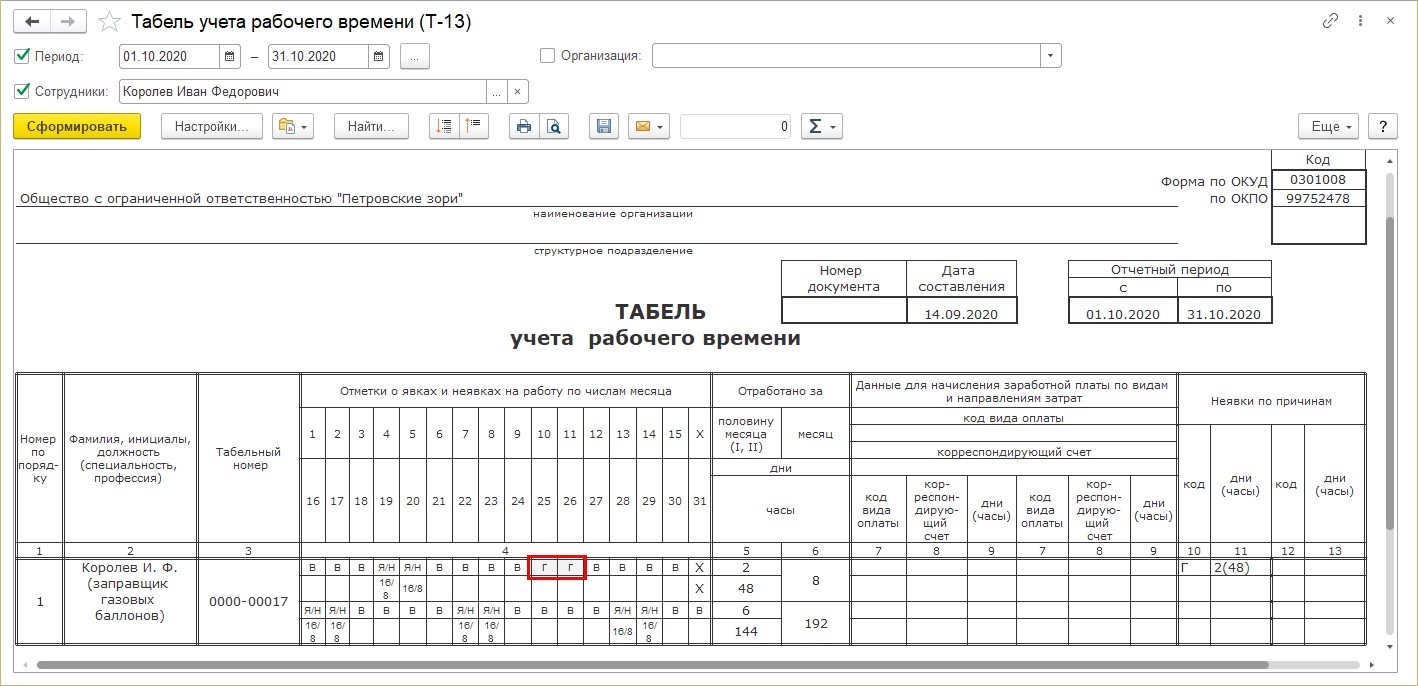This screenshot has height=686, width=1418.
Task: Select the organization name "Петровские зори" cell
Action: coord(597,198)
